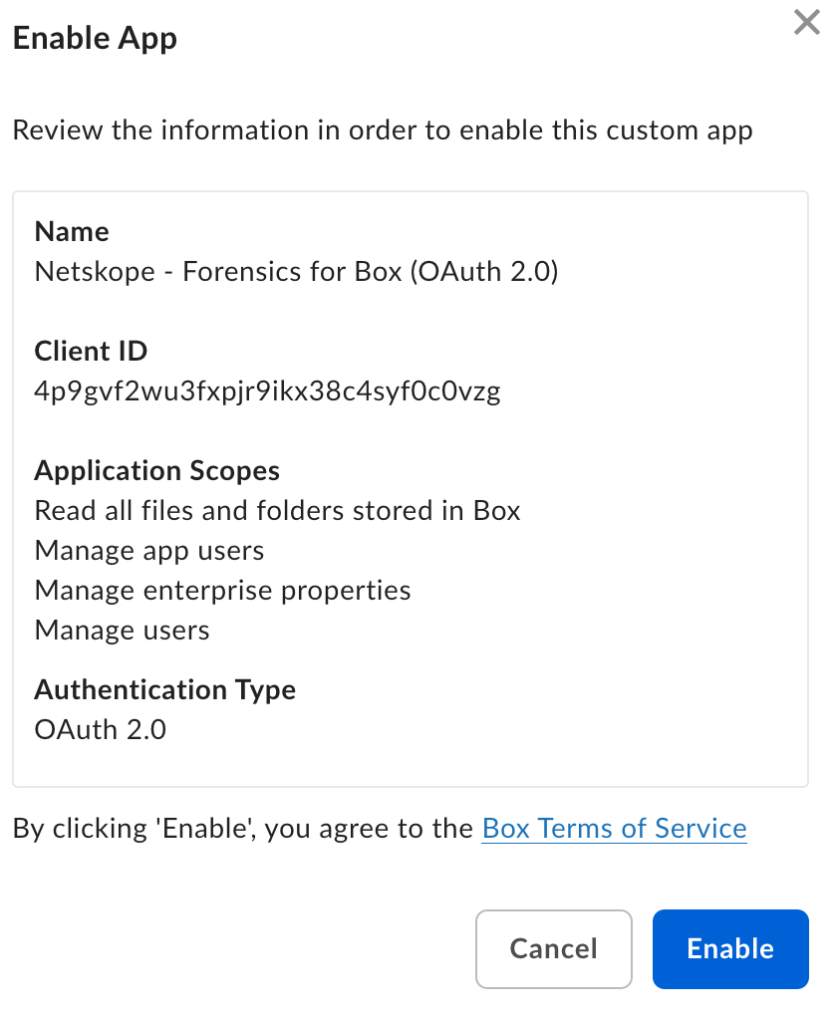
Task: Click inside the app details information box
Action: [x=411, y=489]
